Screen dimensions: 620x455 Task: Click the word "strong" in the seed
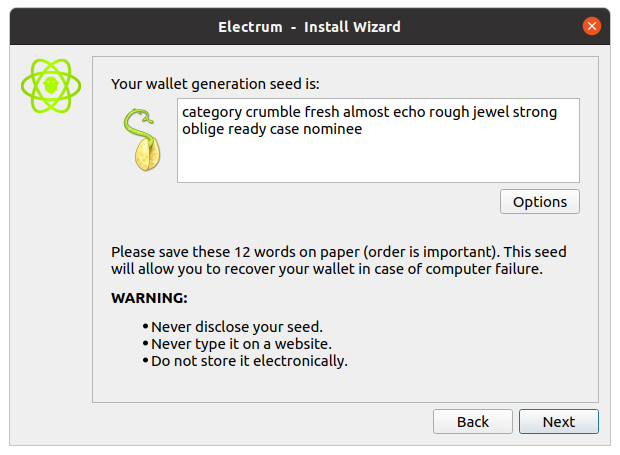pos(534,113)
